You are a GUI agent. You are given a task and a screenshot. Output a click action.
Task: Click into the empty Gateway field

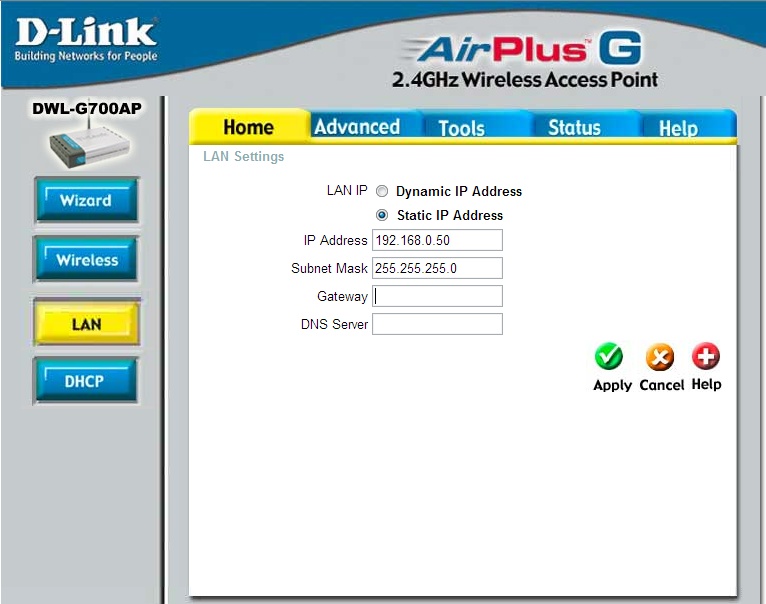pyautogui.click(x=437, y=296)
